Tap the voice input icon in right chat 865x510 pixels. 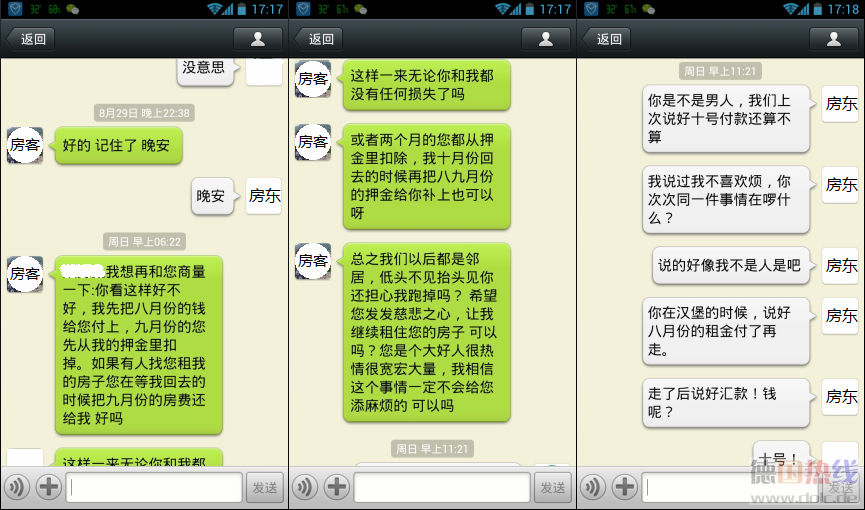pyautogui.click(x=593, y=487)
